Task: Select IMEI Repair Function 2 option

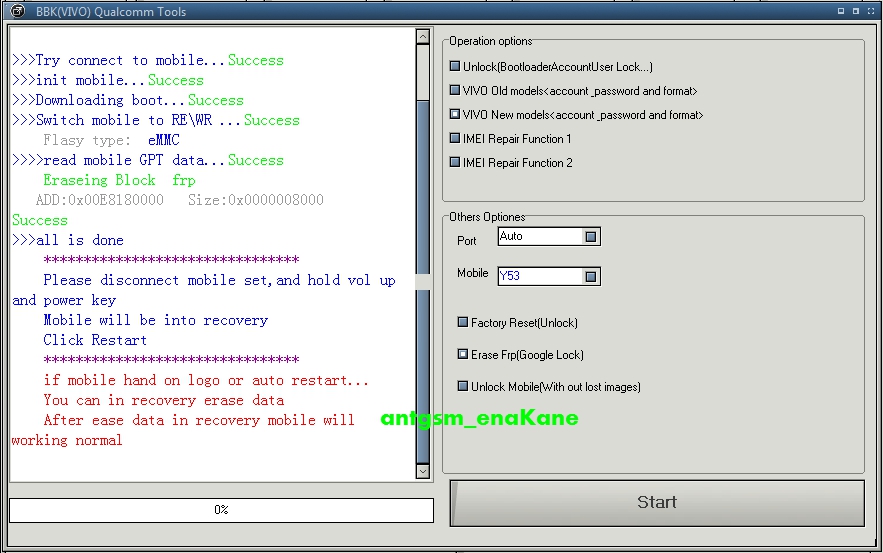Action: coord(455,162)
